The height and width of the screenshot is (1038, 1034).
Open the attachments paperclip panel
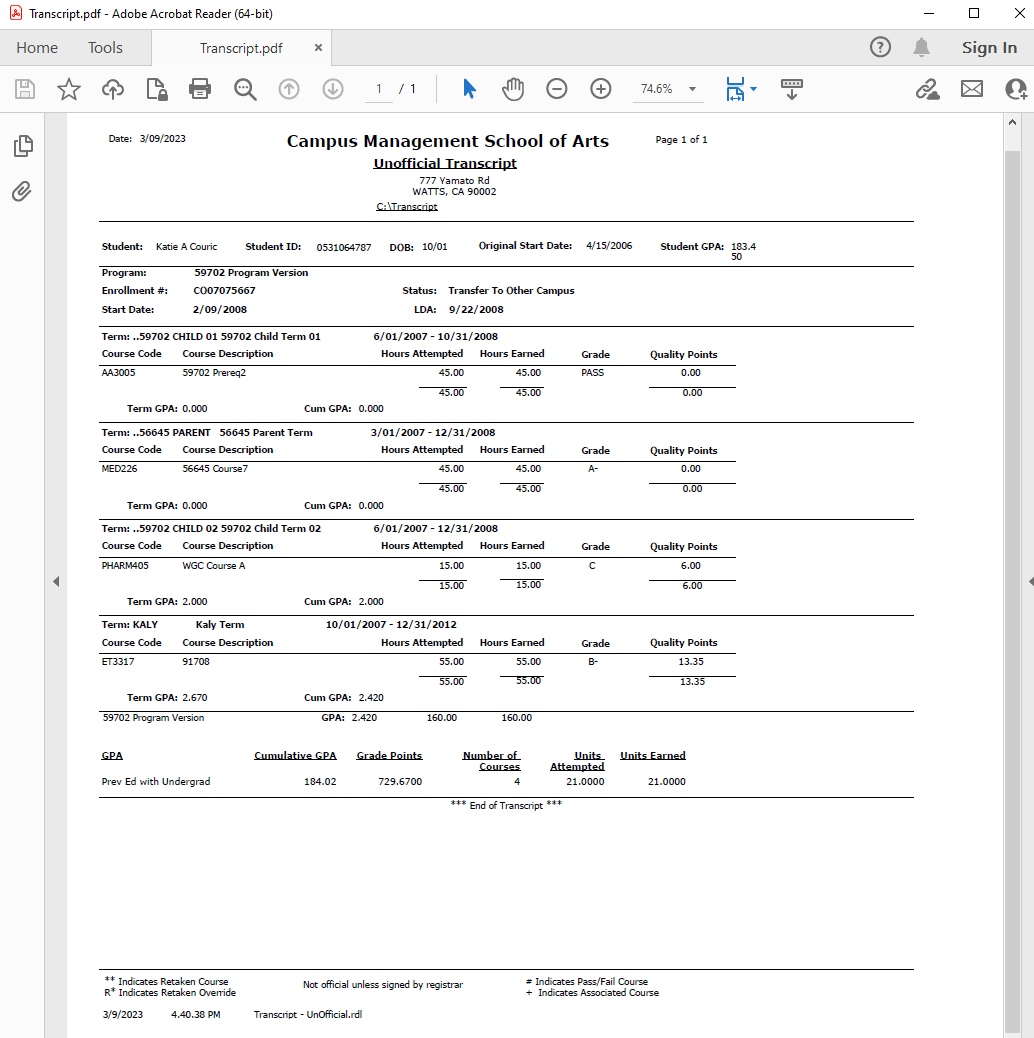click(22, 192)
